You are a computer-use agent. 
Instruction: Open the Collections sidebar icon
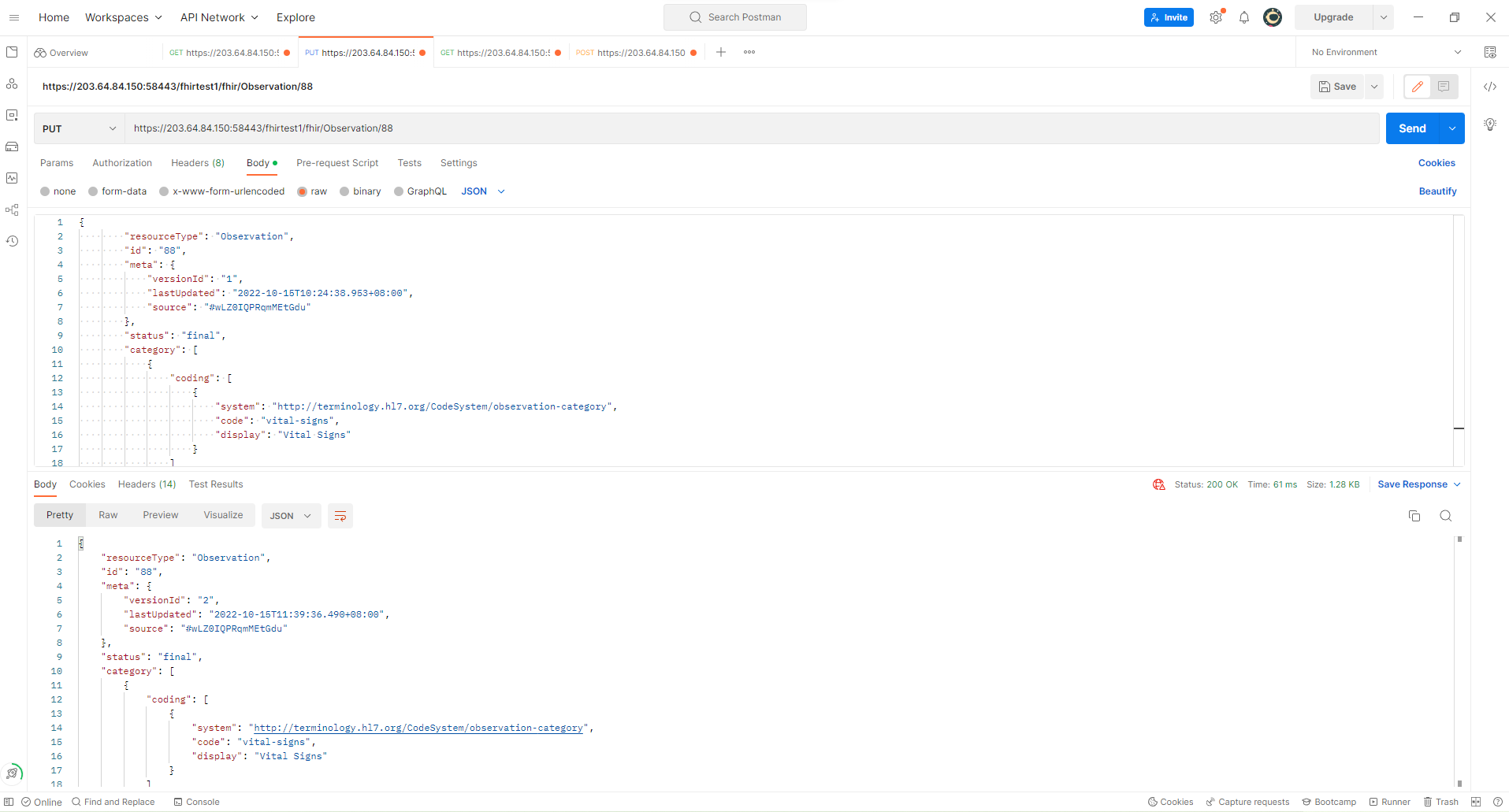coord(12,52)
